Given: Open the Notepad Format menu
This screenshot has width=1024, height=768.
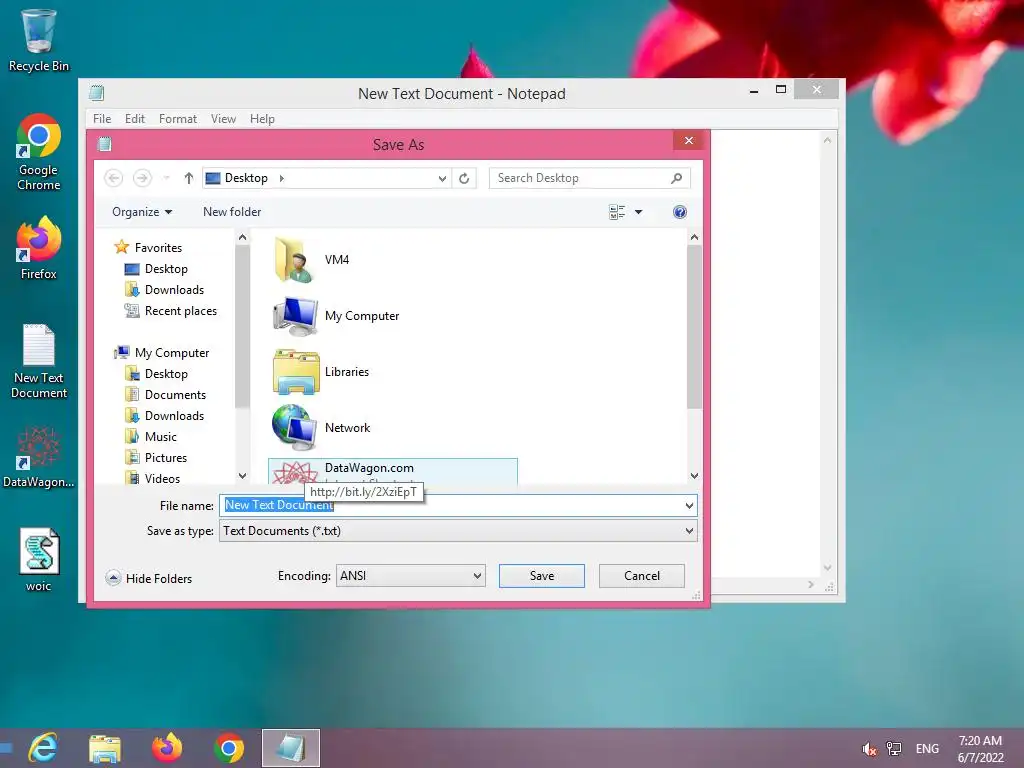Looking at the screenshot, I should click(178, 119).
